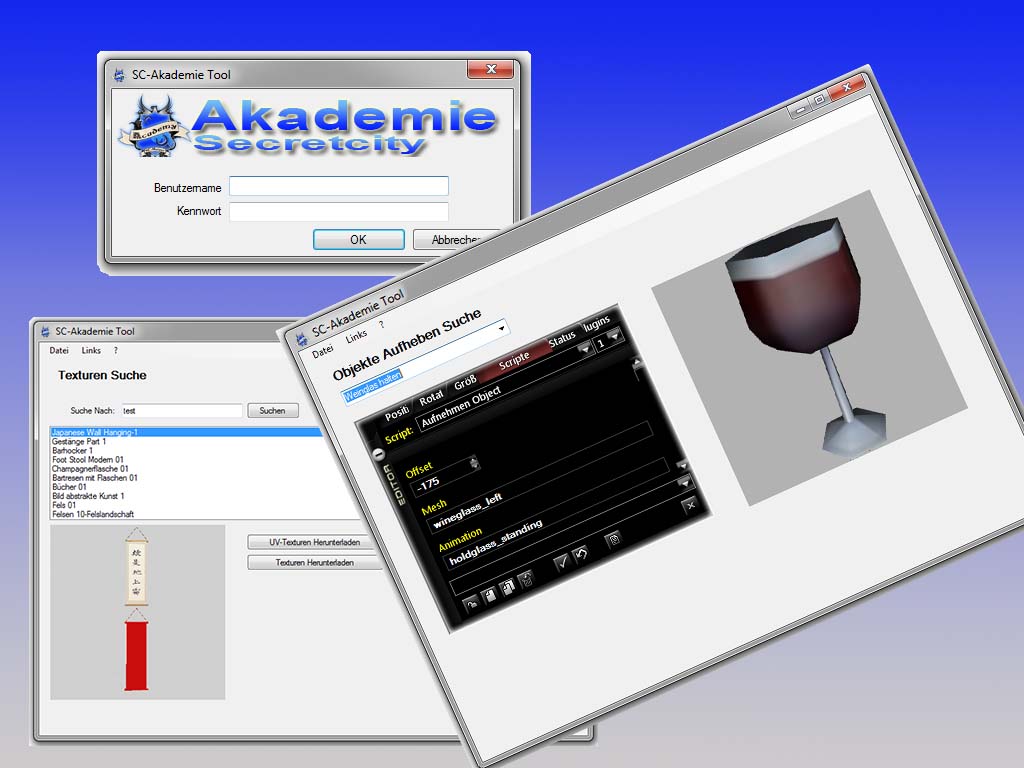Open the ? menu in the tilted window

point(381,325)
